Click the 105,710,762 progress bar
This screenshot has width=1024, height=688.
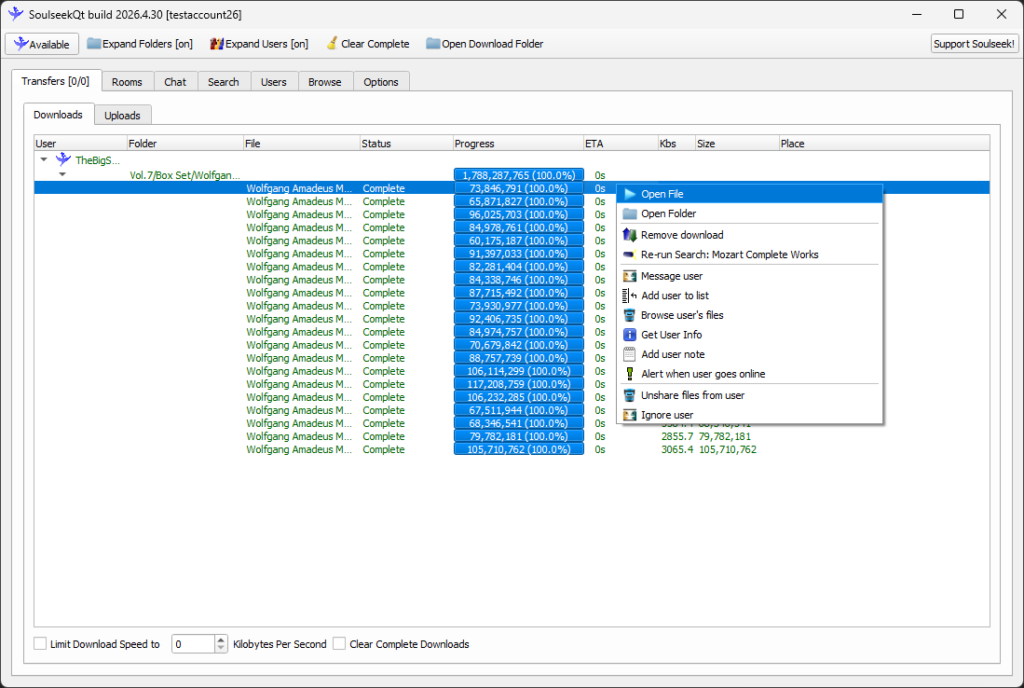pyautogui.click(x=519, y=449)
